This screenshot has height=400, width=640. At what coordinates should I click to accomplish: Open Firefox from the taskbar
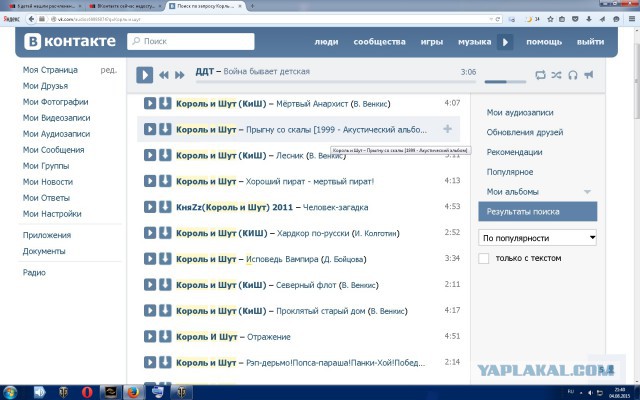133,392
